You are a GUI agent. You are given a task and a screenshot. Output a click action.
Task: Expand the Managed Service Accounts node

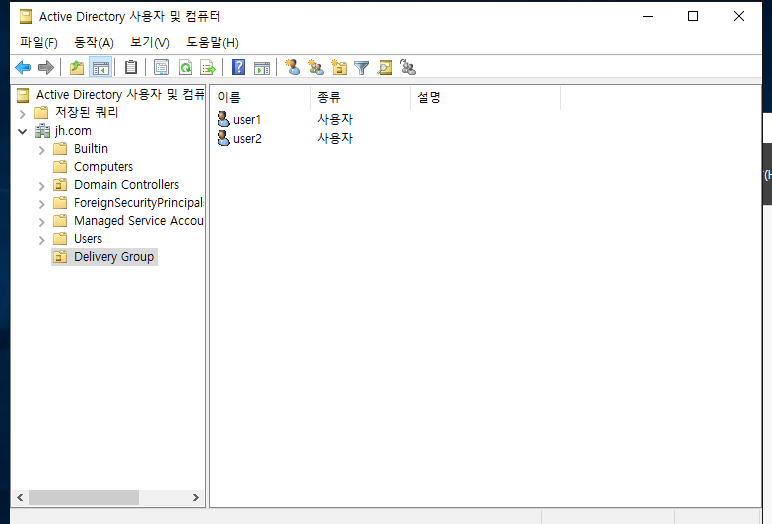42,222
